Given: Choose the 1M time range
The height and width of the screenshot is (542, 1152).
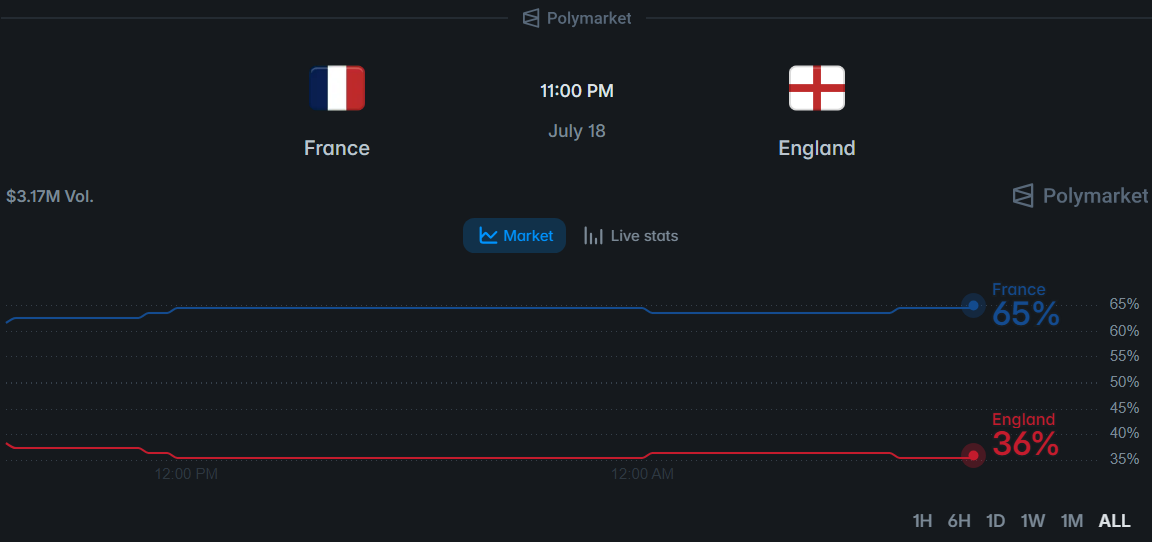Looking at the screenshot, I should coord(1072,521).
